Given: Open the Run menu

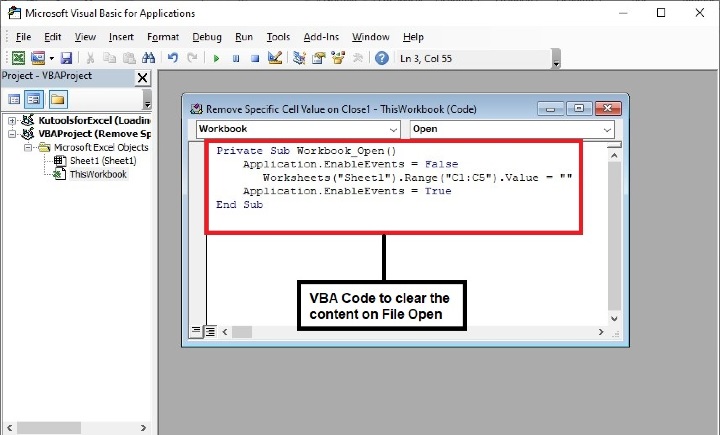Looking at the screenshot, I should pos(244,37).
